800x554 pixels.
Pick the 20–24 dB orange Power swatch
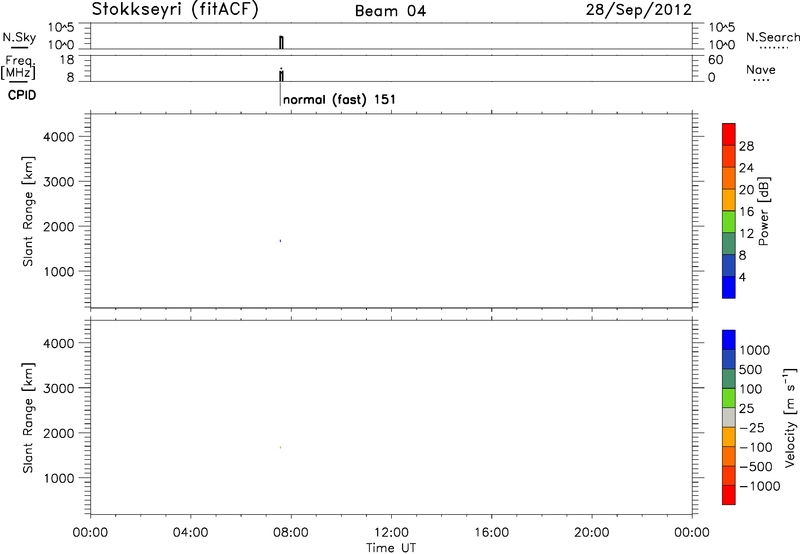[729, 178]
